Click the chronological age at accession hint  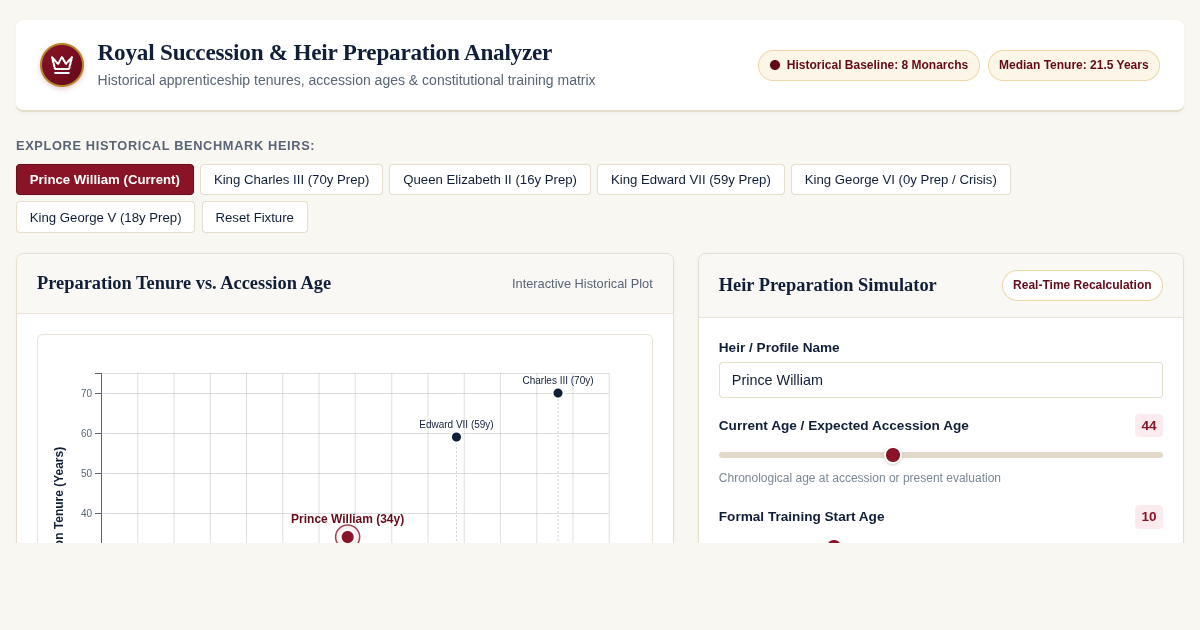[860, 478]
